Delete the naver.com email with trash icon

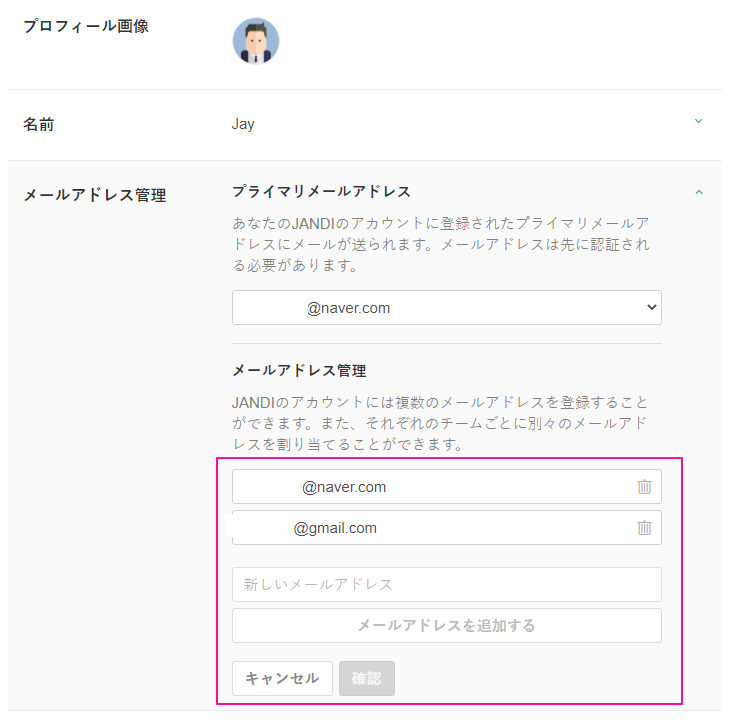point(644,487)
